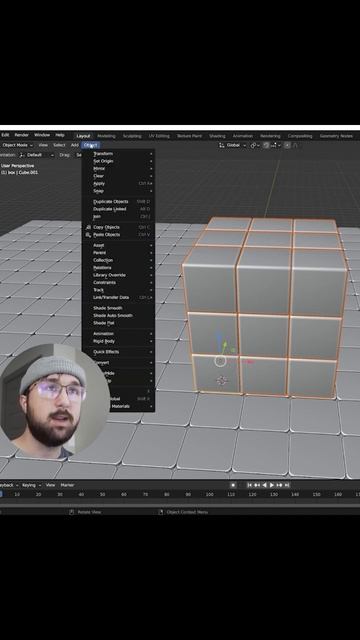The height and width of the screenshot is (640, 360).
Task: Expand the Animation submenu
Action: (118, 333)
